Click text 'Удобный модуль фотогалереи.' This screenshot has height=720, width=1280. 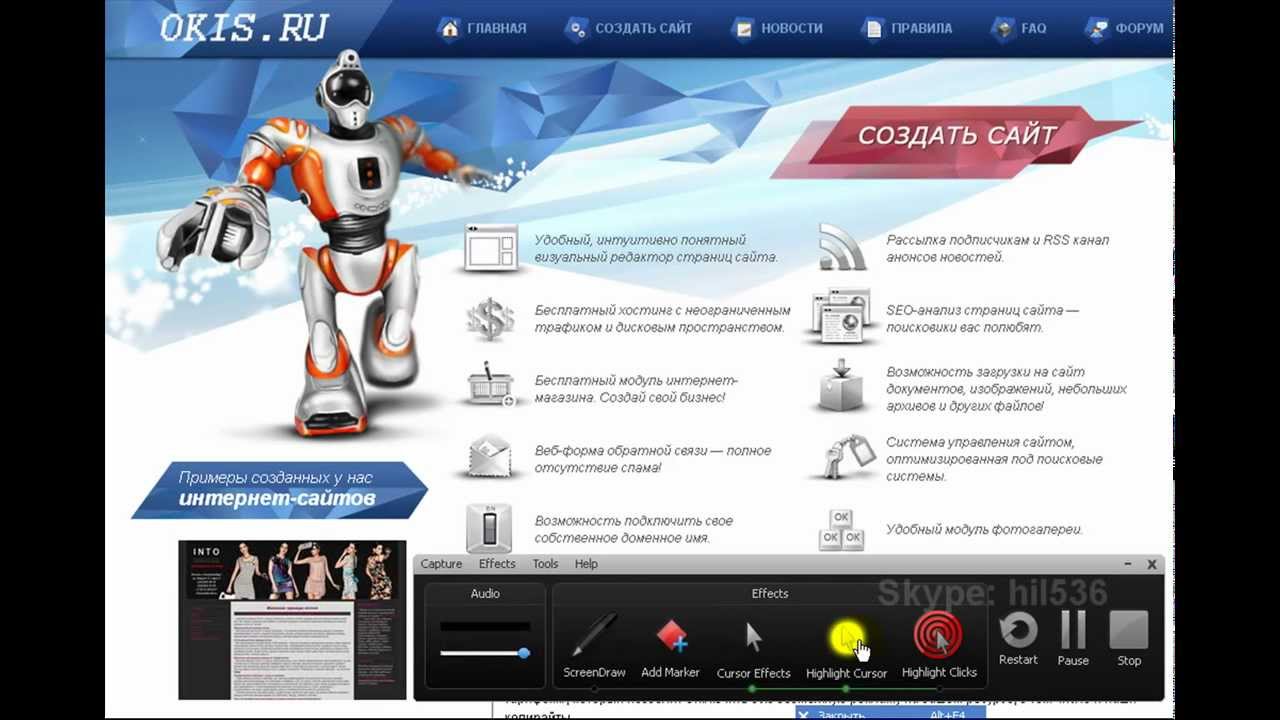click(x=984, y=529)
